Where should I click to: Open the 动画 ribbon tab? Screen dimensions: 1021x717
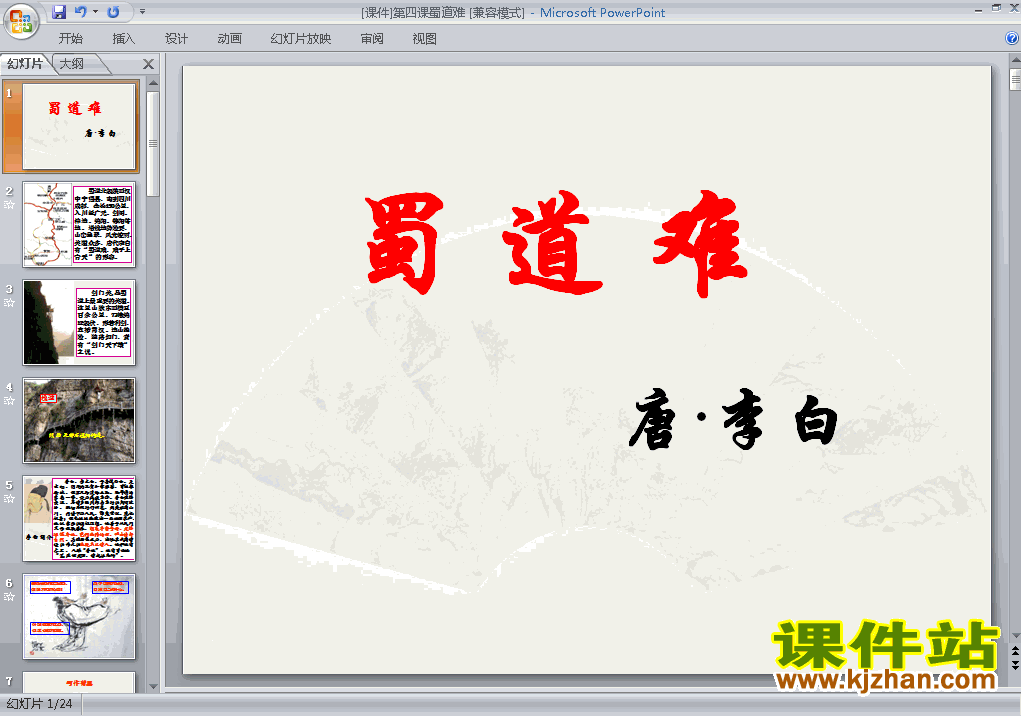click(229, 38)
